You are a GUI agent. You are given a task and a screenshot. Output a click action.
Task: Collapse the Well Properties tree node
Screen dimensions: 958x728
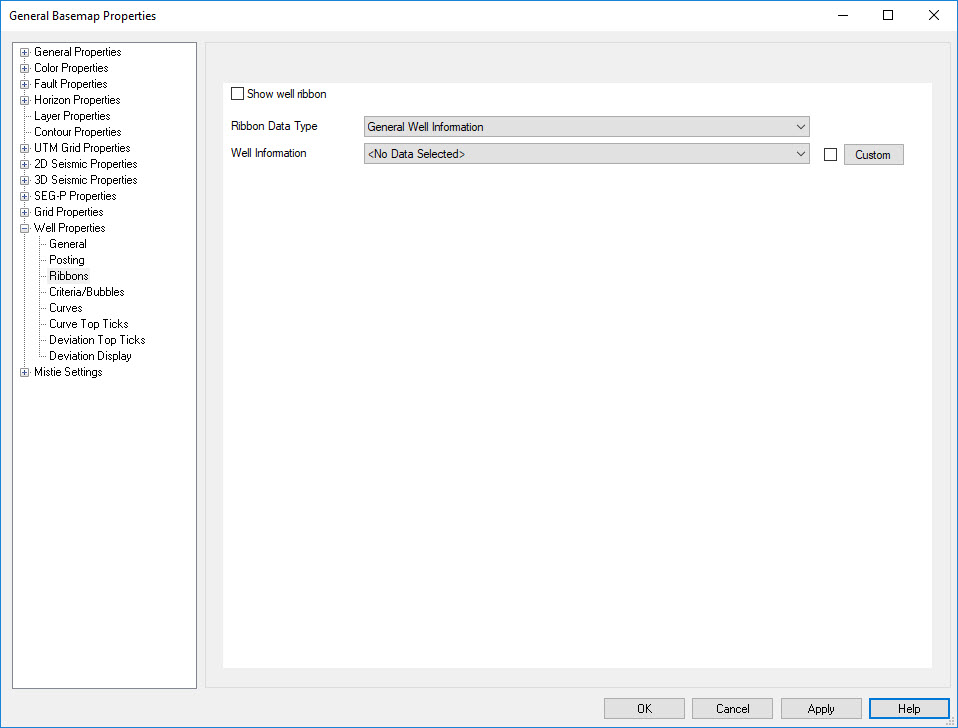[x=25, y=228]
